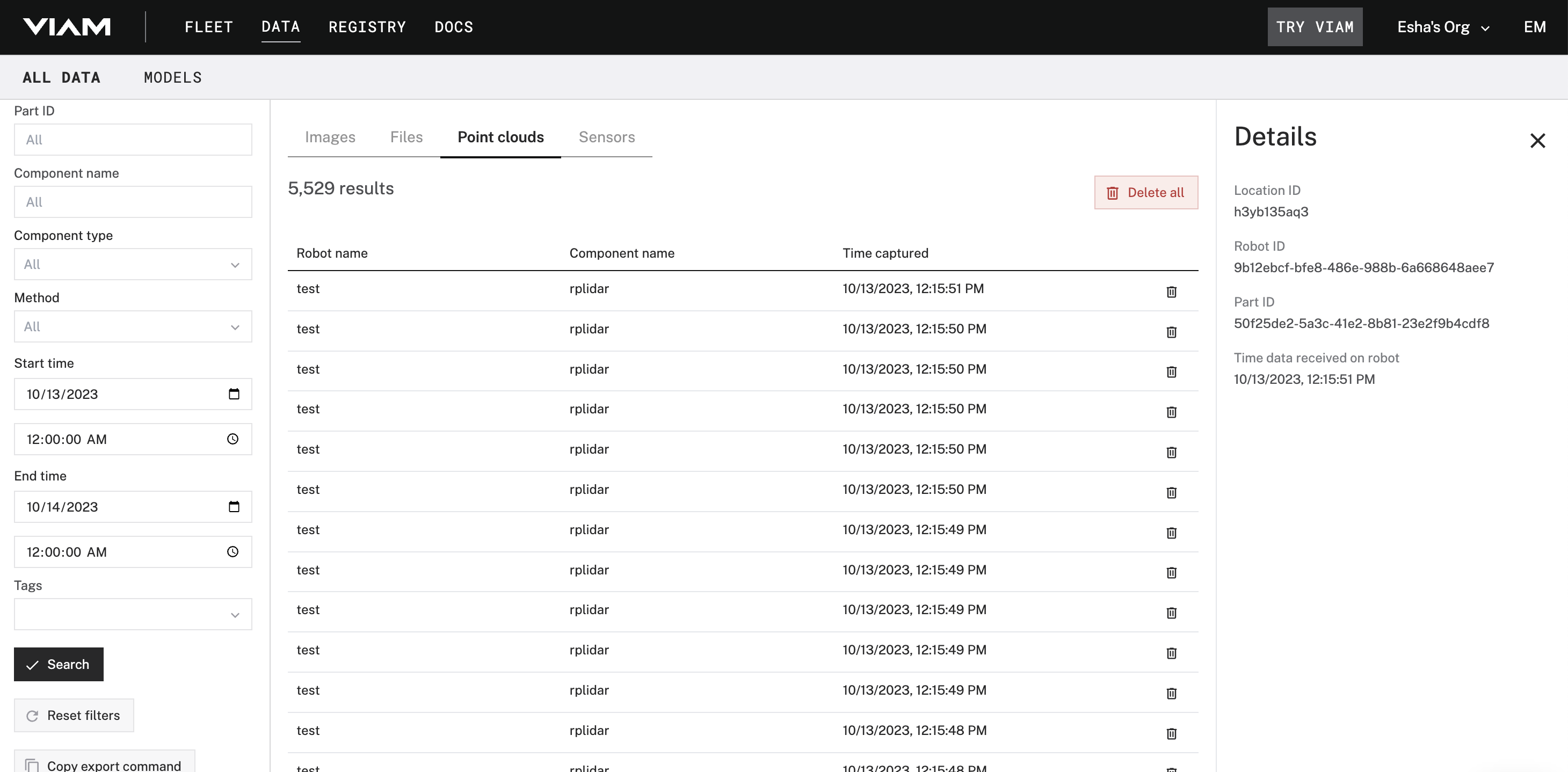Focus the Part ID input field

133,140
